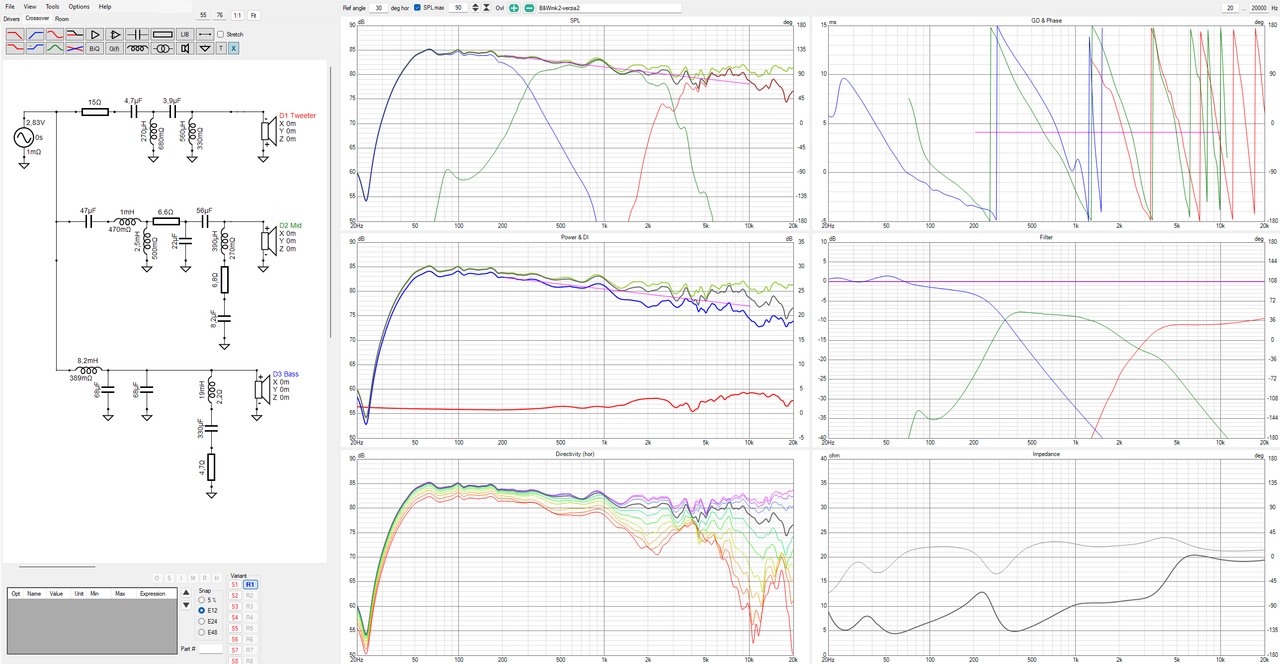
Task: Open the File menu
Action: coord(10,7)
